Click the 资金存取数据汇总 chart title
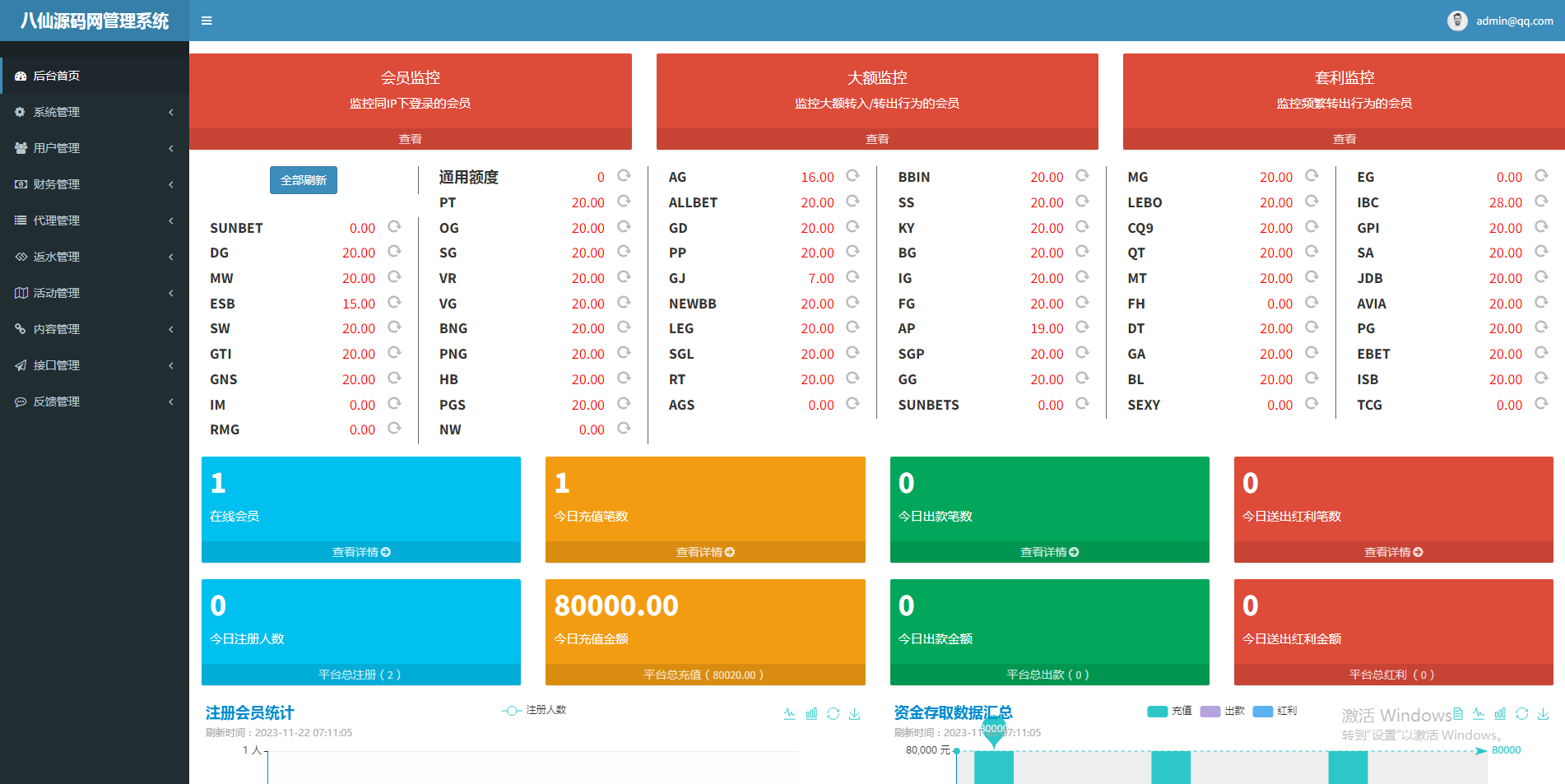This screenshot has width=1565, height=784. point(953,712)
